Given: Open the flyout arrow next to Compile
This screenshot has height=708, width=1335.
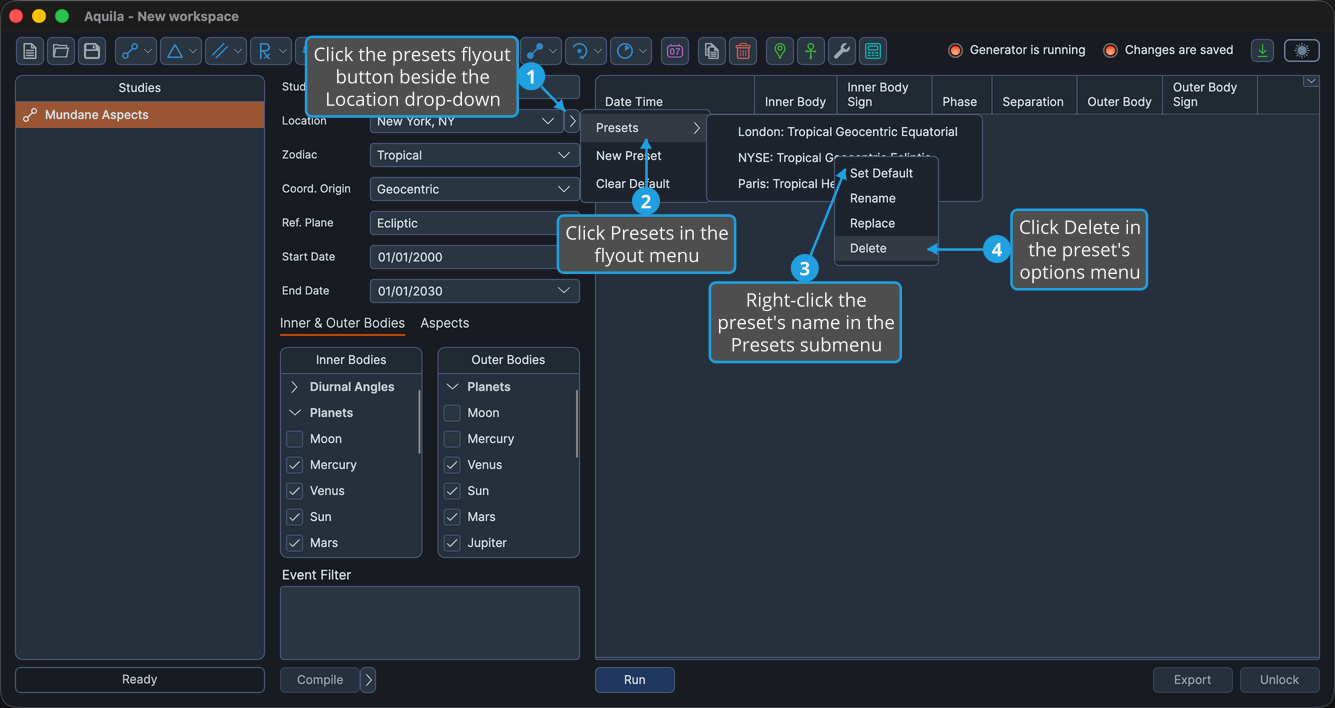Looking at the screenshot, I should tap(368, 680).
